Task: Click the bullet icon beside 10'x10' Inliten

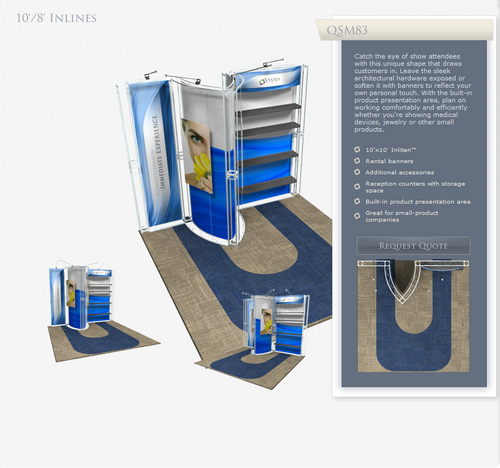Action: [357, 150]
